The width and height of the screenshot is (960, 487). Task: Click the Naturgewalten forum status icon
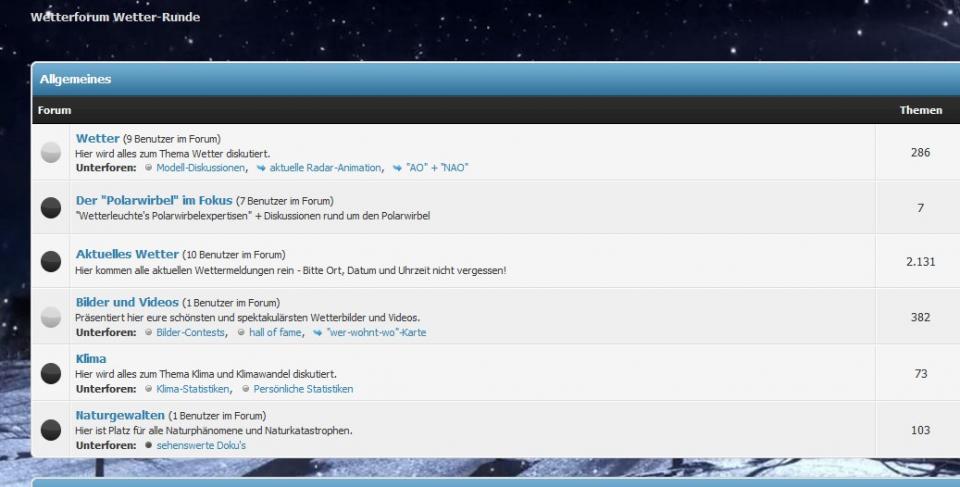tap(51, 430)
